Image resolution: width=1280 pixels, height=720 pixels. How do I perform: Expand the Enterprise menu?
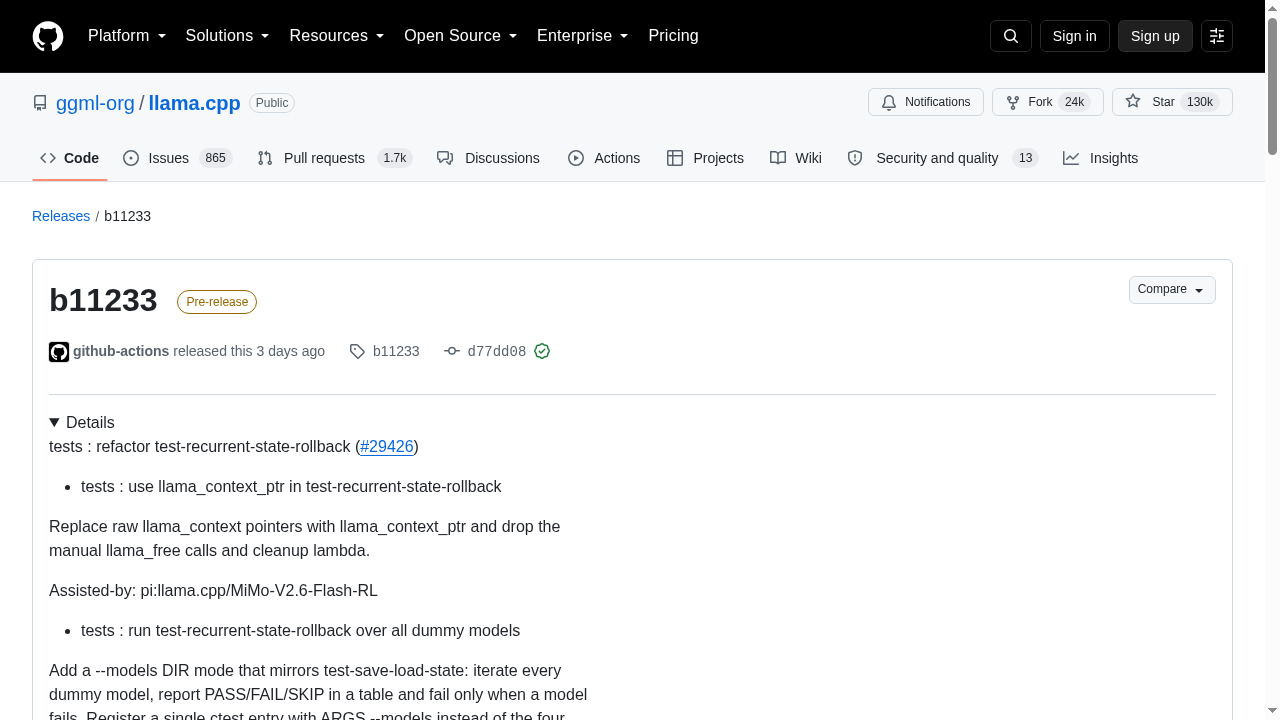583,36
